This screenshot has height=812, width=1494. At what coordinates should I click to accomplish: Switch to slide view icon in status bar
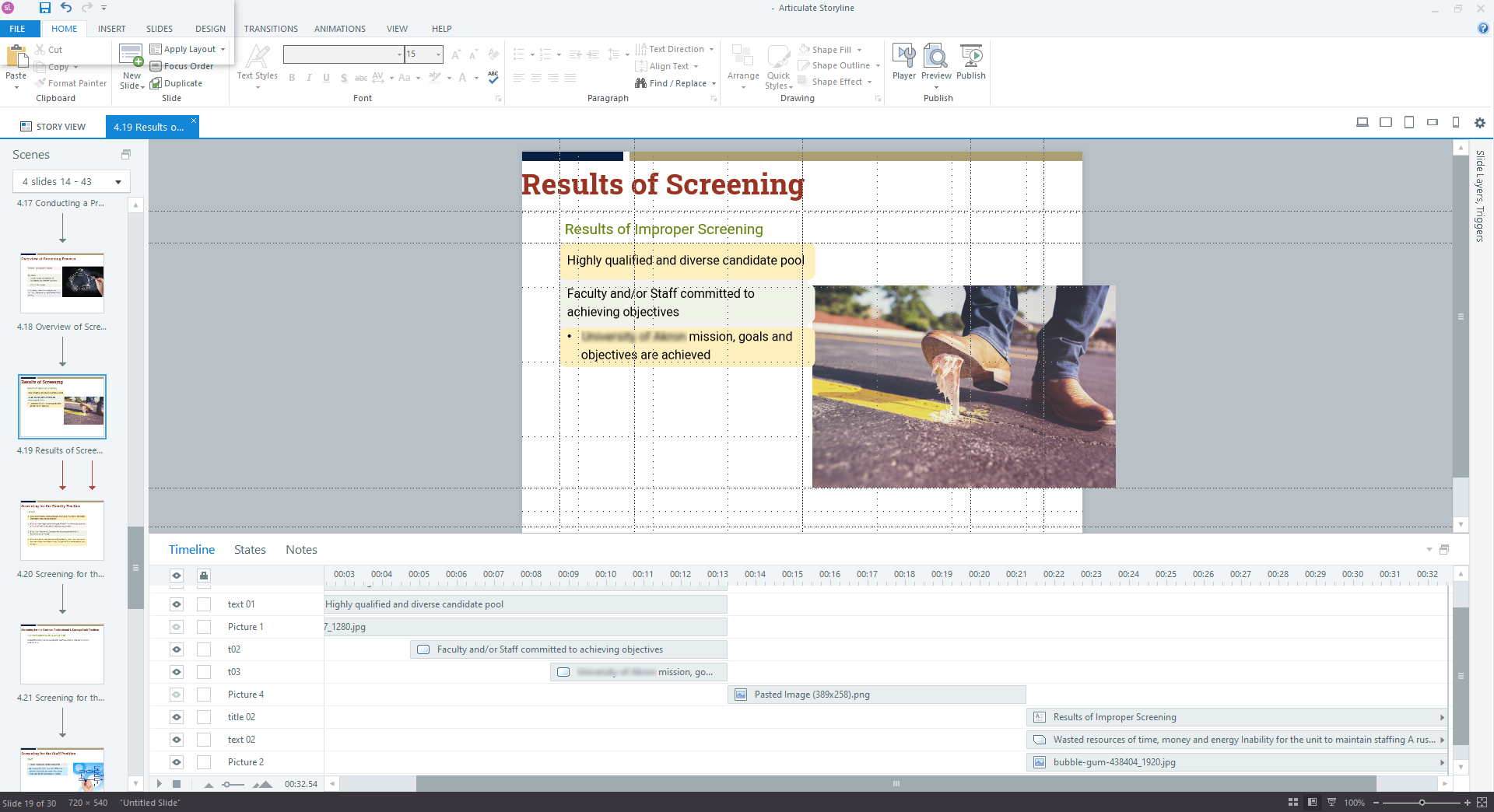click(x=1313, y=802)
